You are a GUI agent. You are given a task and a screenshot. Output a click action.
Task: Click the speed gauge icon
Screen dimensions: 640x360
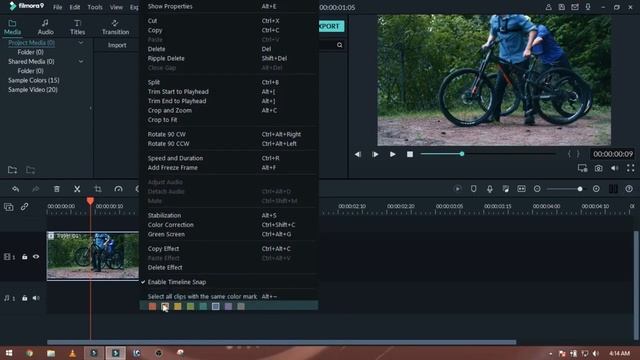tap(118, 189)
